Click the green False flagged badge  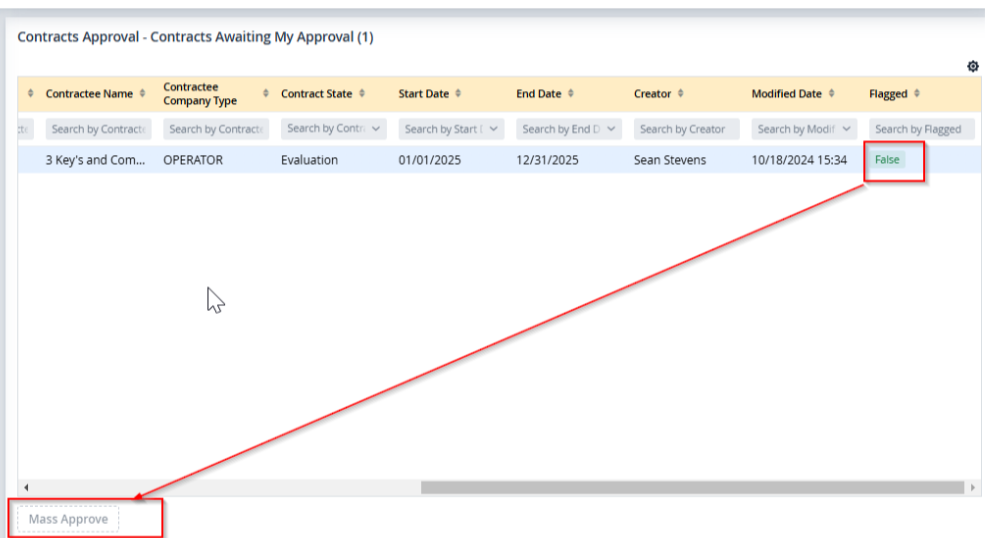[x=887, y=160]
